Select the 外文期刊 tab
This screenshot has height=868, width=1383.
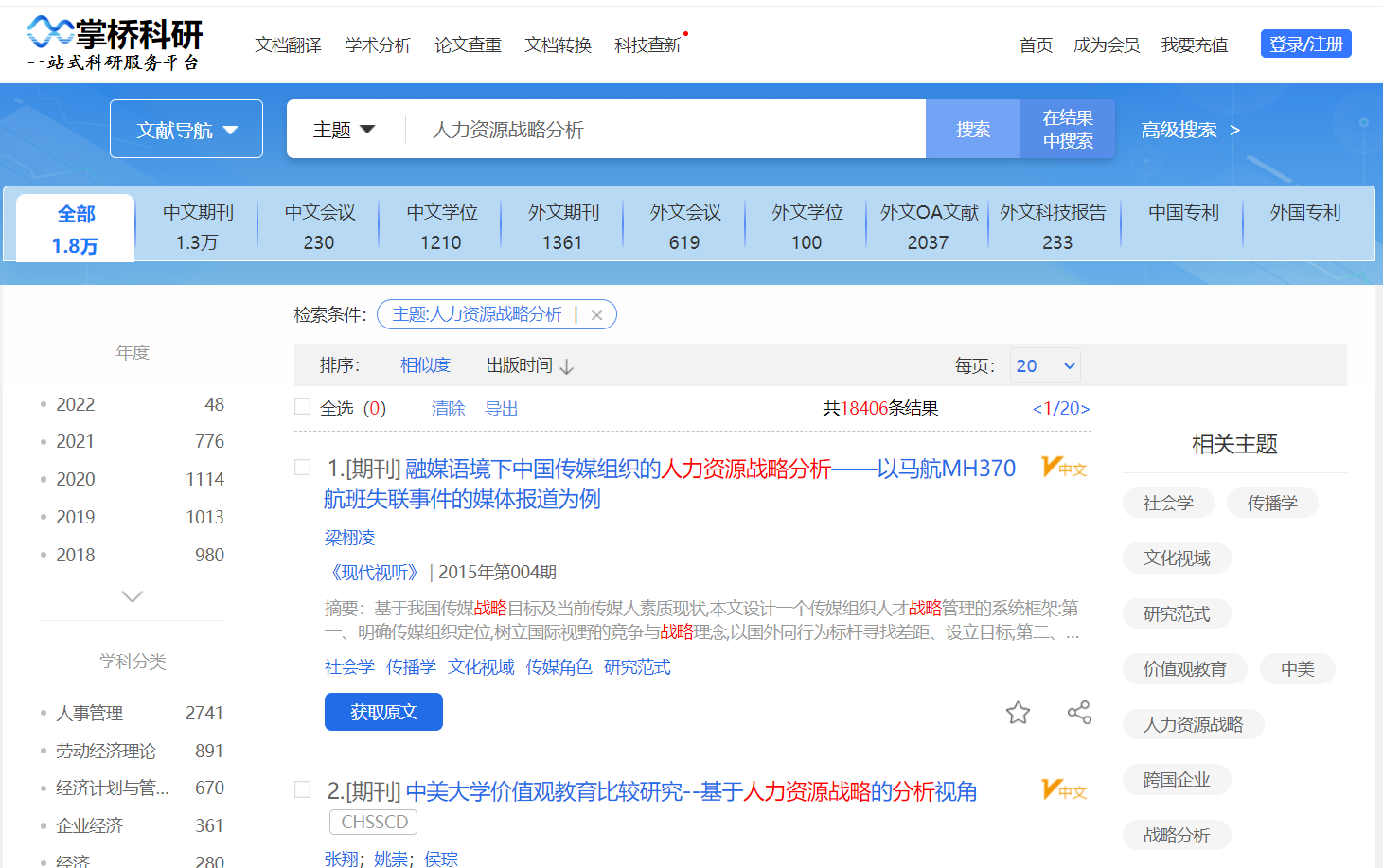tap(563, 227)
